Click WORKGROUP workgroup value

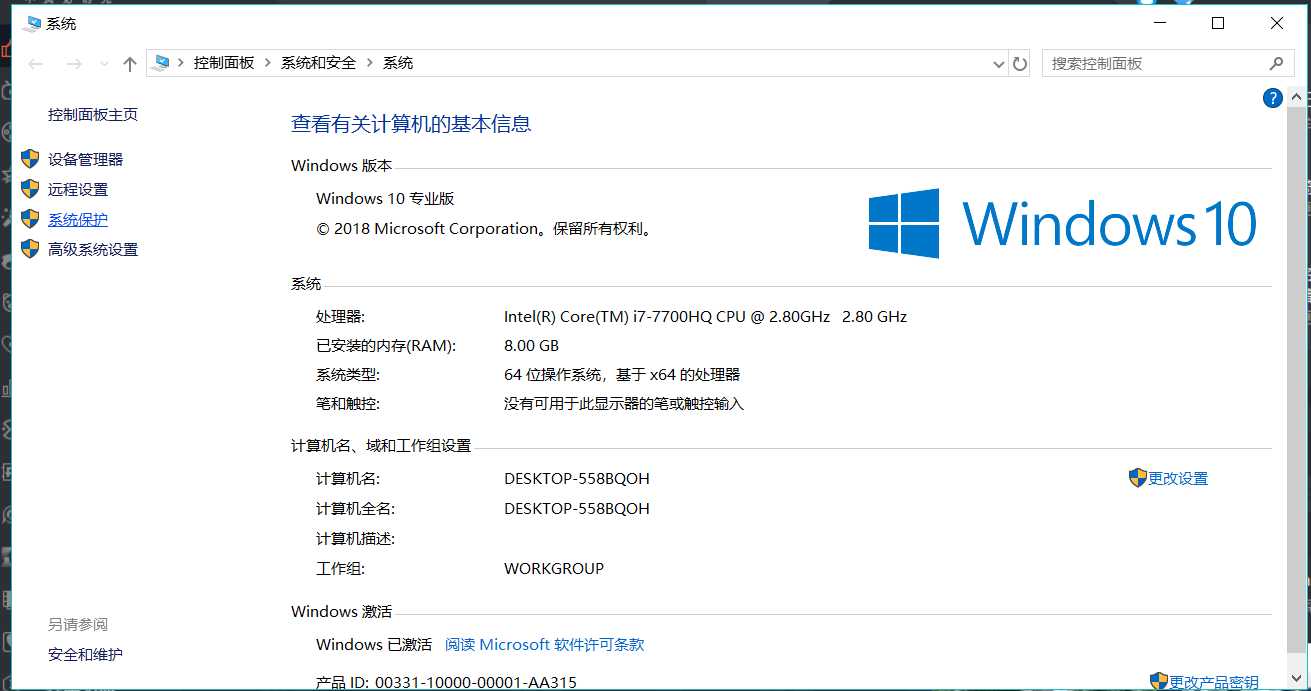click(x=554, y=568)
